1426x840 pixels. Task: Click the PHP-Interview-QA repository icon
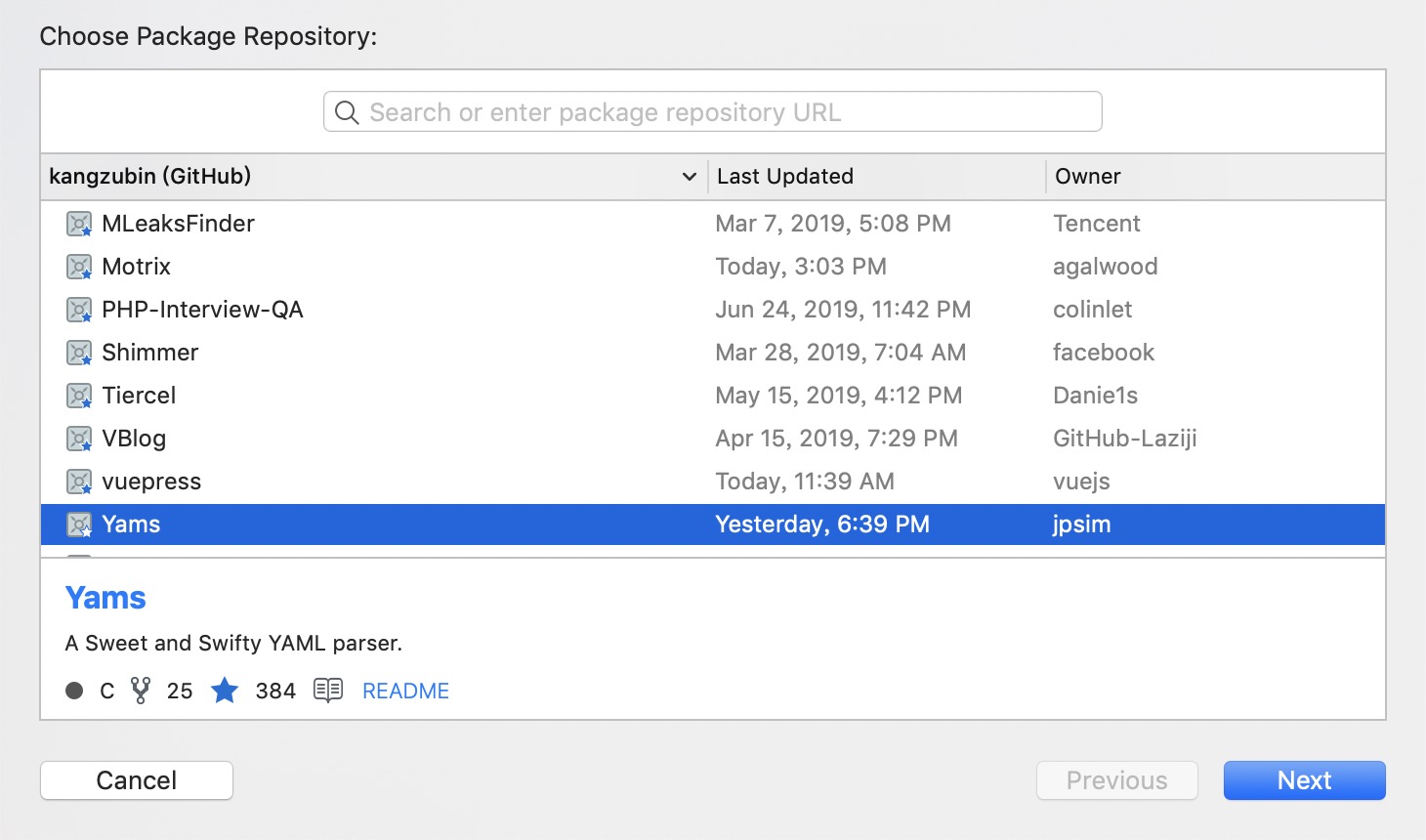[x=79, y=310]
